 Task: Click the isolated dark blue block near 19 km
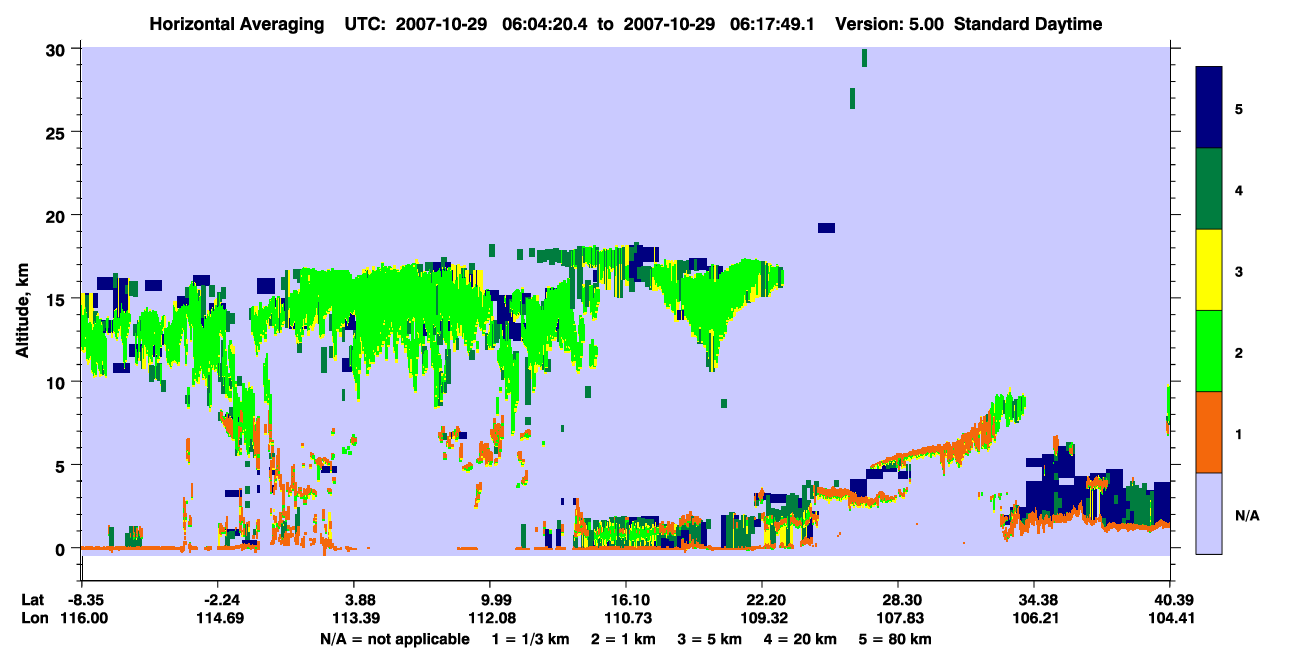pos(826,228)
